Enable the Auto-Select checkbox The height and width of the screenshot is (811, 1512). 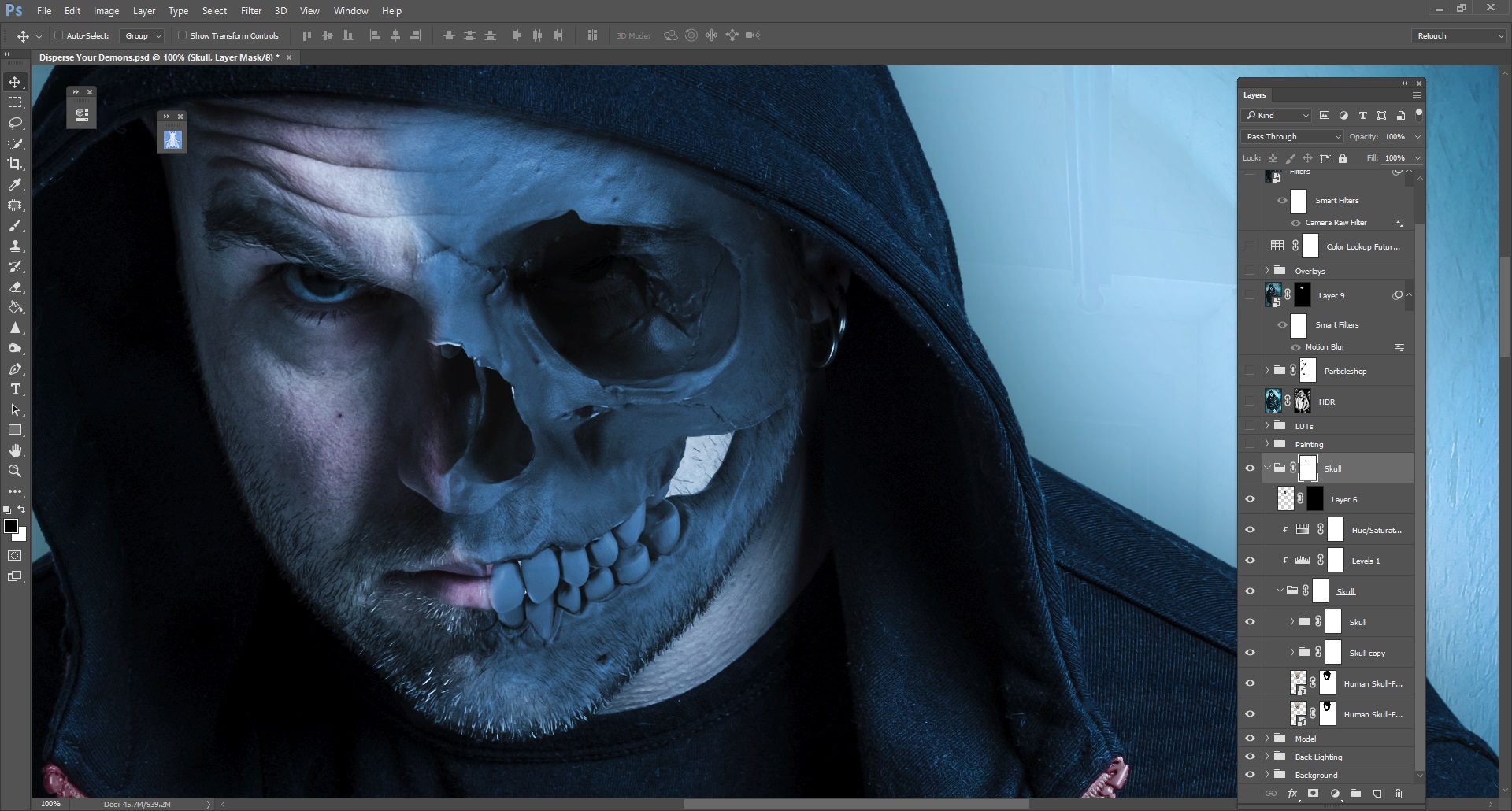60,35
